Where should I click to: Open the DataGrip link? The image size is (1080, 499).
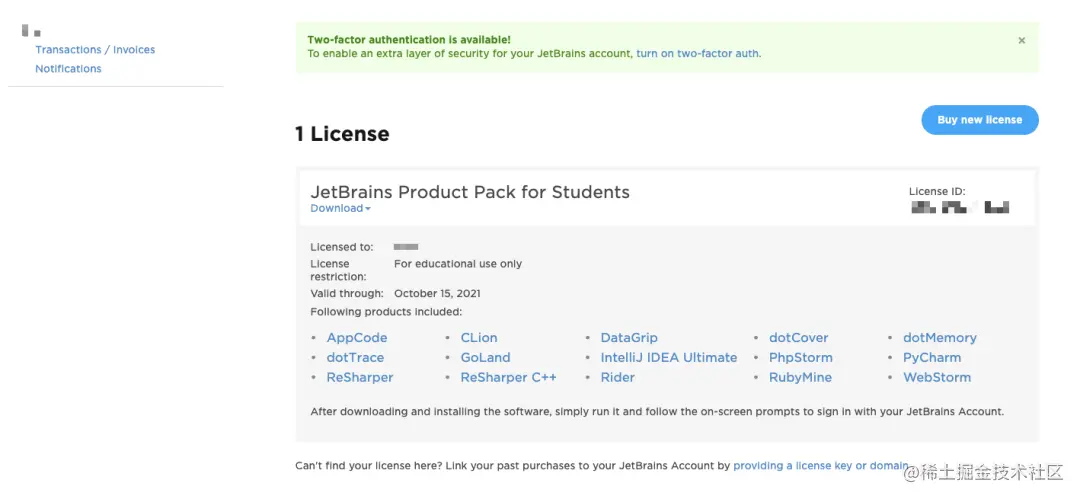click(x=628, y=338)
